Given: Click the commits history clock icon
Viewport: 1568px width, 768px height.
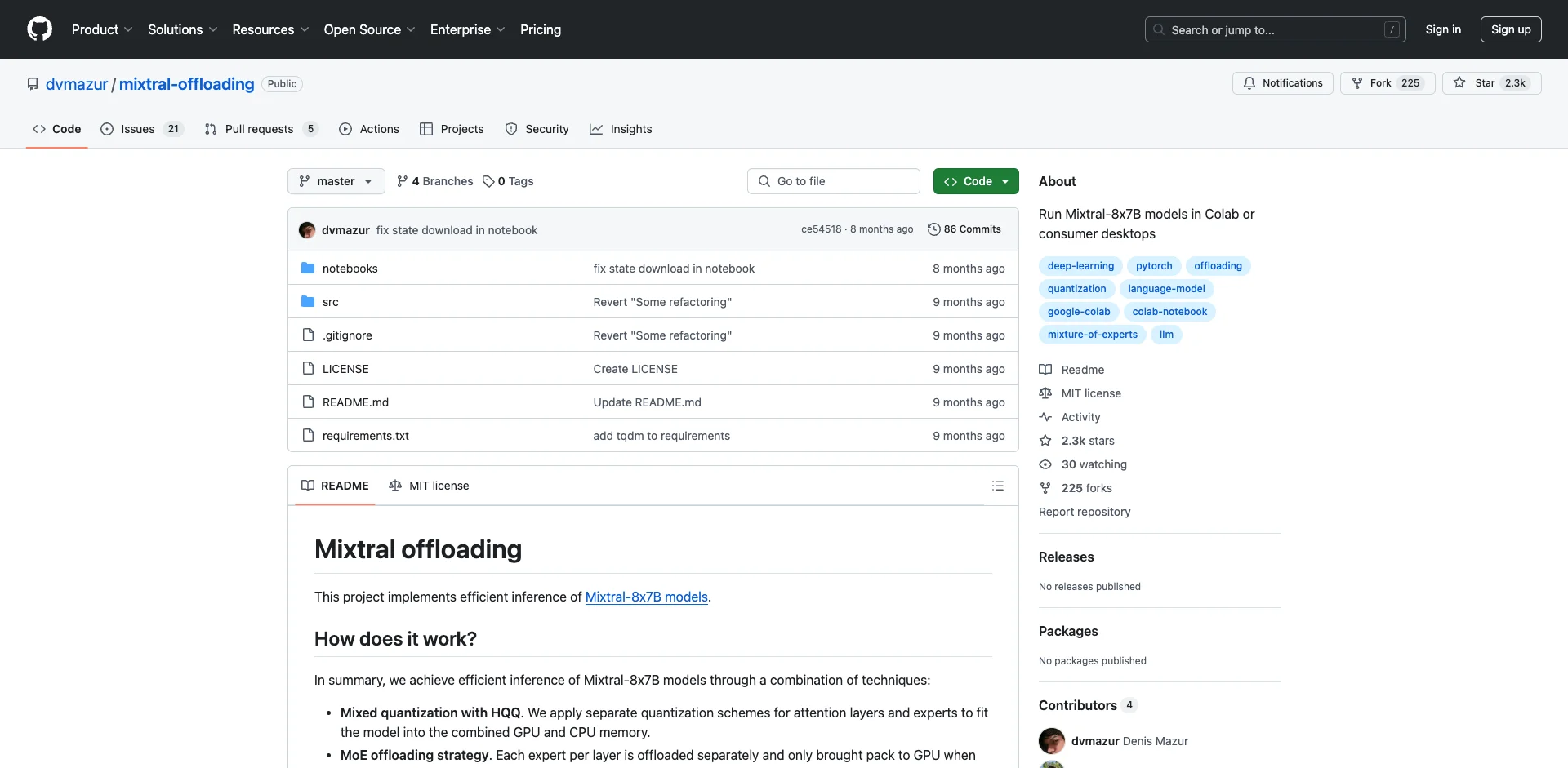Looking at the screenshot, I should point(934,229).
